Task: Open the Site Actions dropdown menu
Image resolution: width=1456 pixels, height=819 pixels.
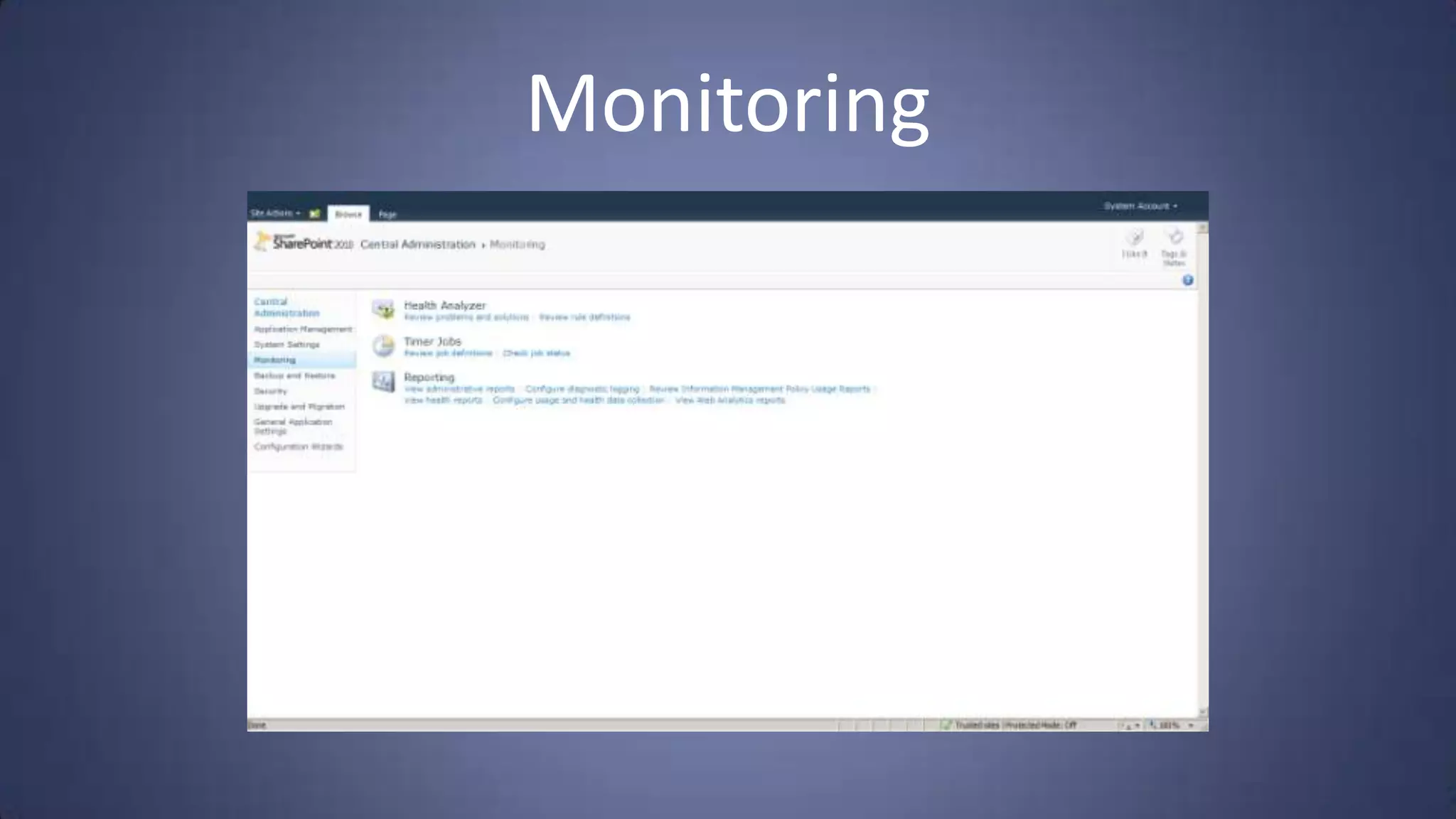Action: (x=275, y=213)
